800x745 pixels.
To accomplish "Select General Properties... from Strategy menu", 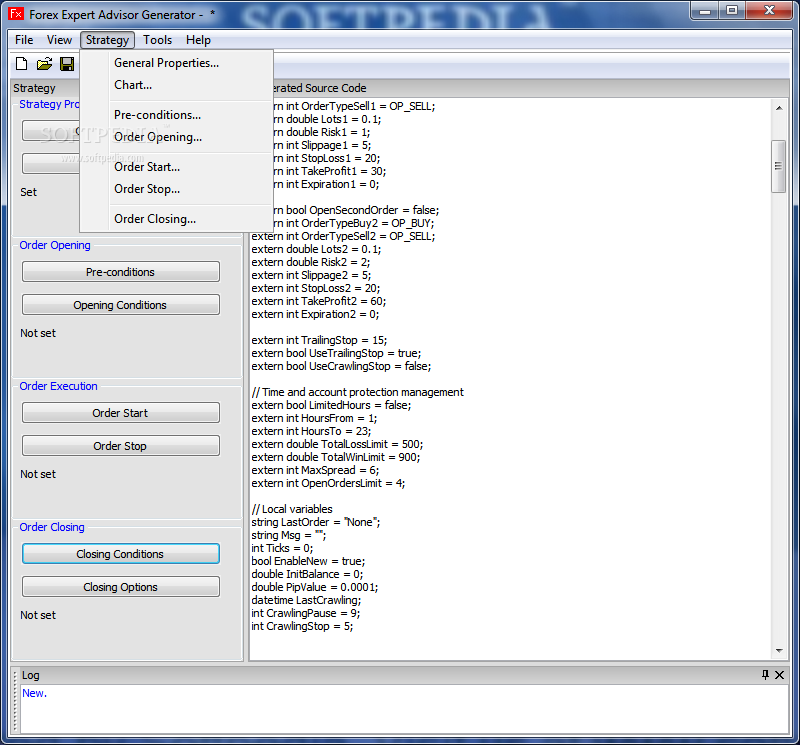I will click(x=176, y=63).
